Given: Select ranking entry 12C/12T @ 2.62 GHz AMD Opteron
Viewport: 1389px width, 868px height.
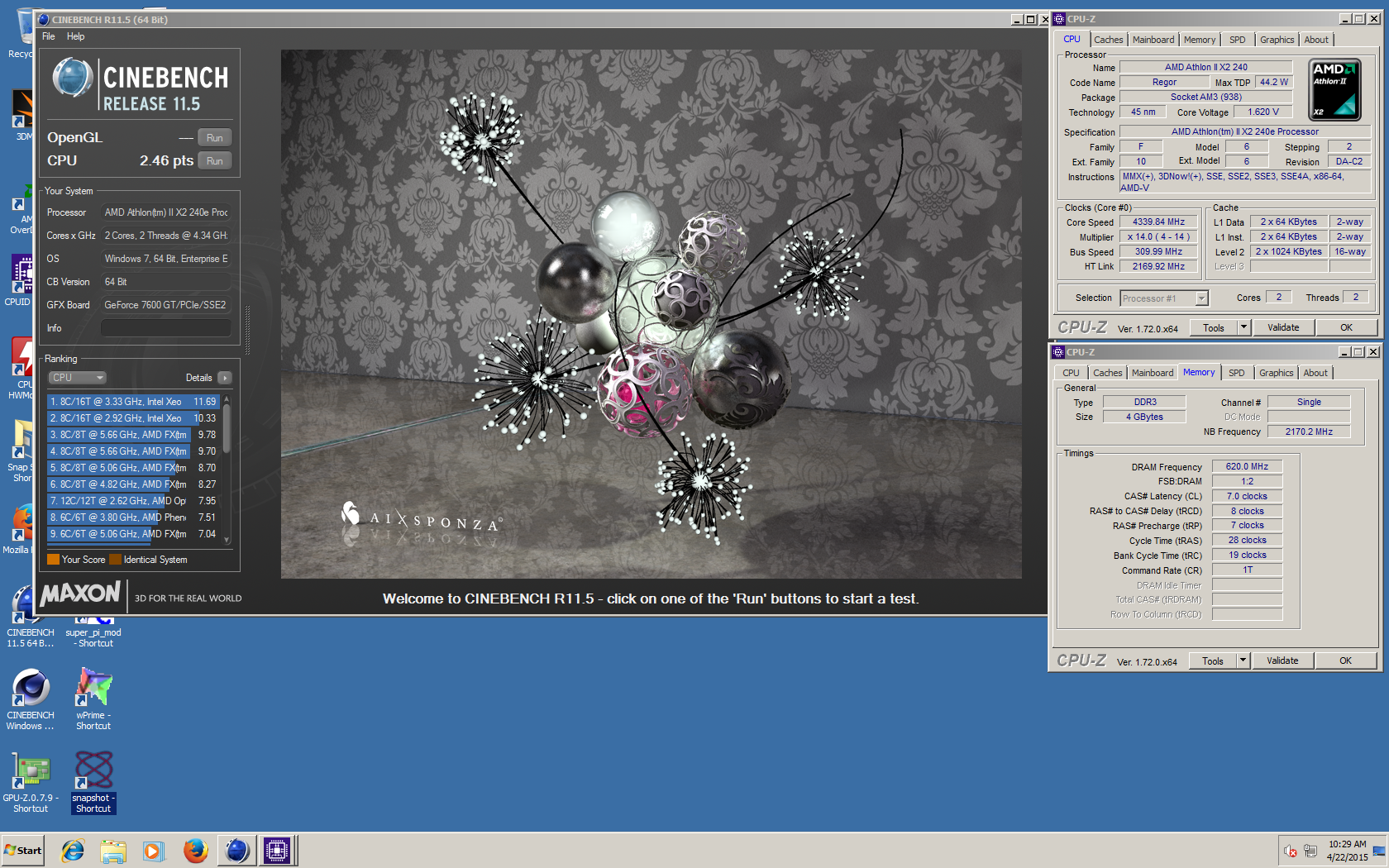Looking at the screenshot, I should [x=132, y=501].
